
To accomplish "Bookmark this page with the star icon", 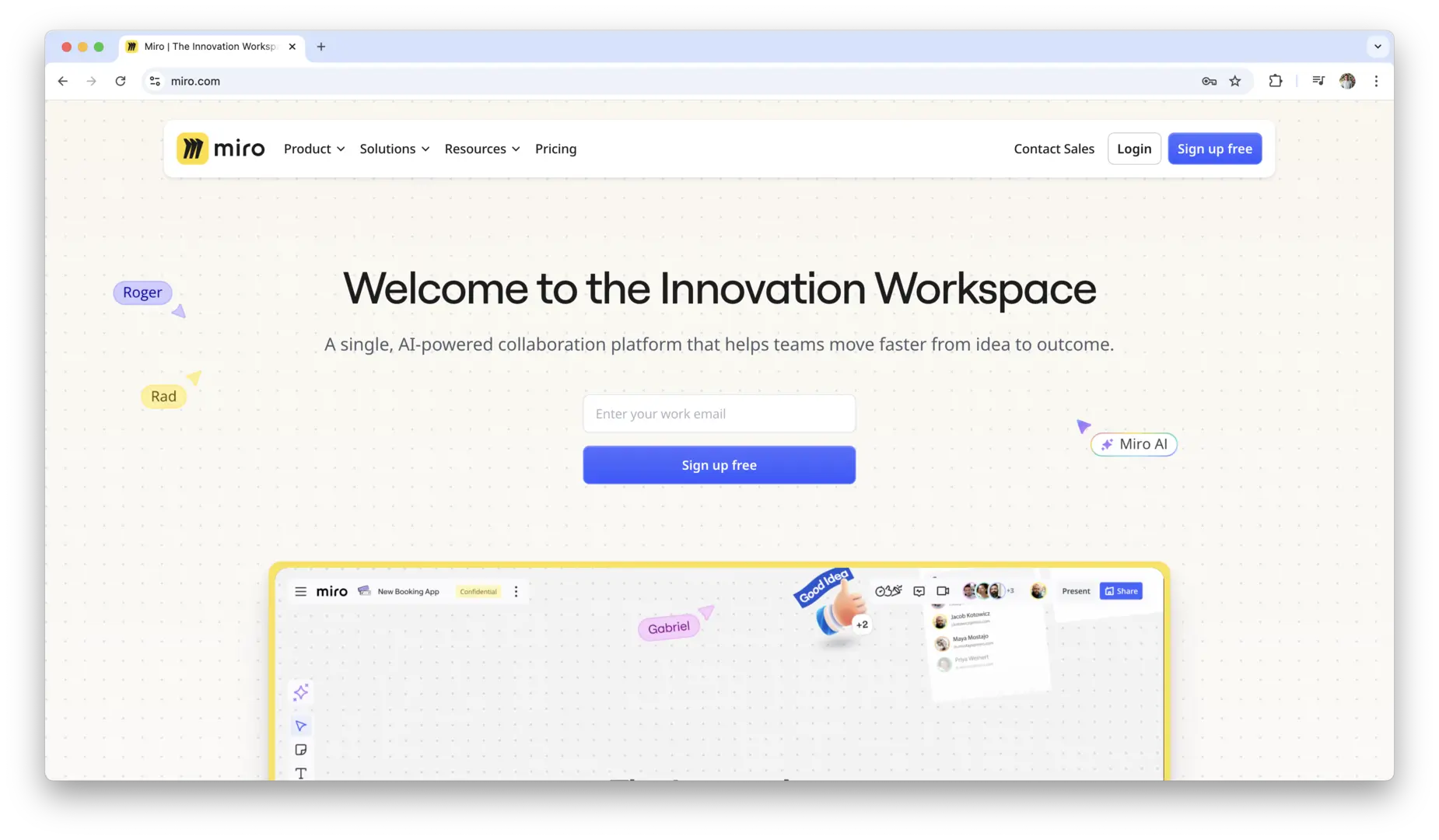I will tap(1235, 81).
